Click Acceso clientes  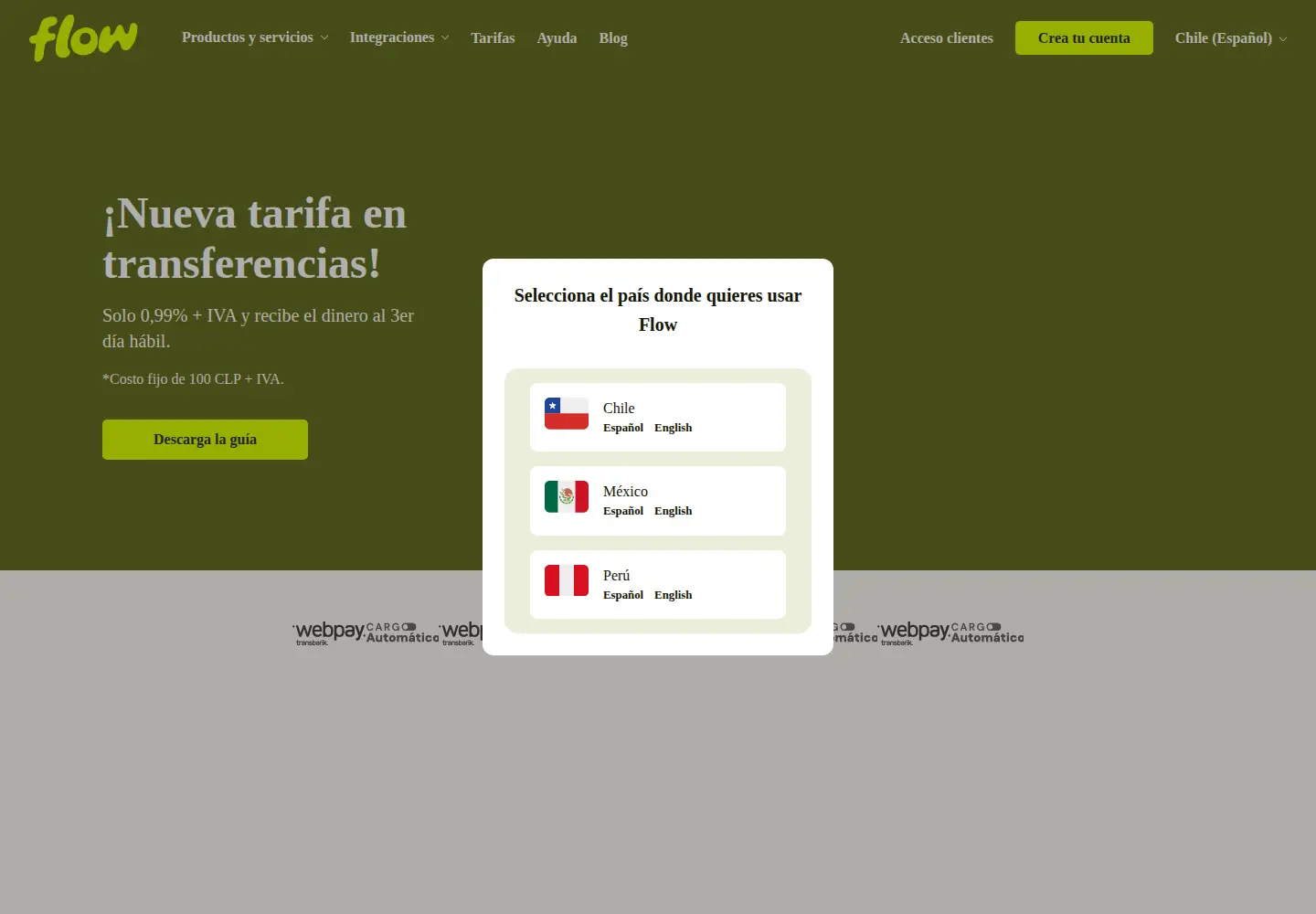(947, 38)
